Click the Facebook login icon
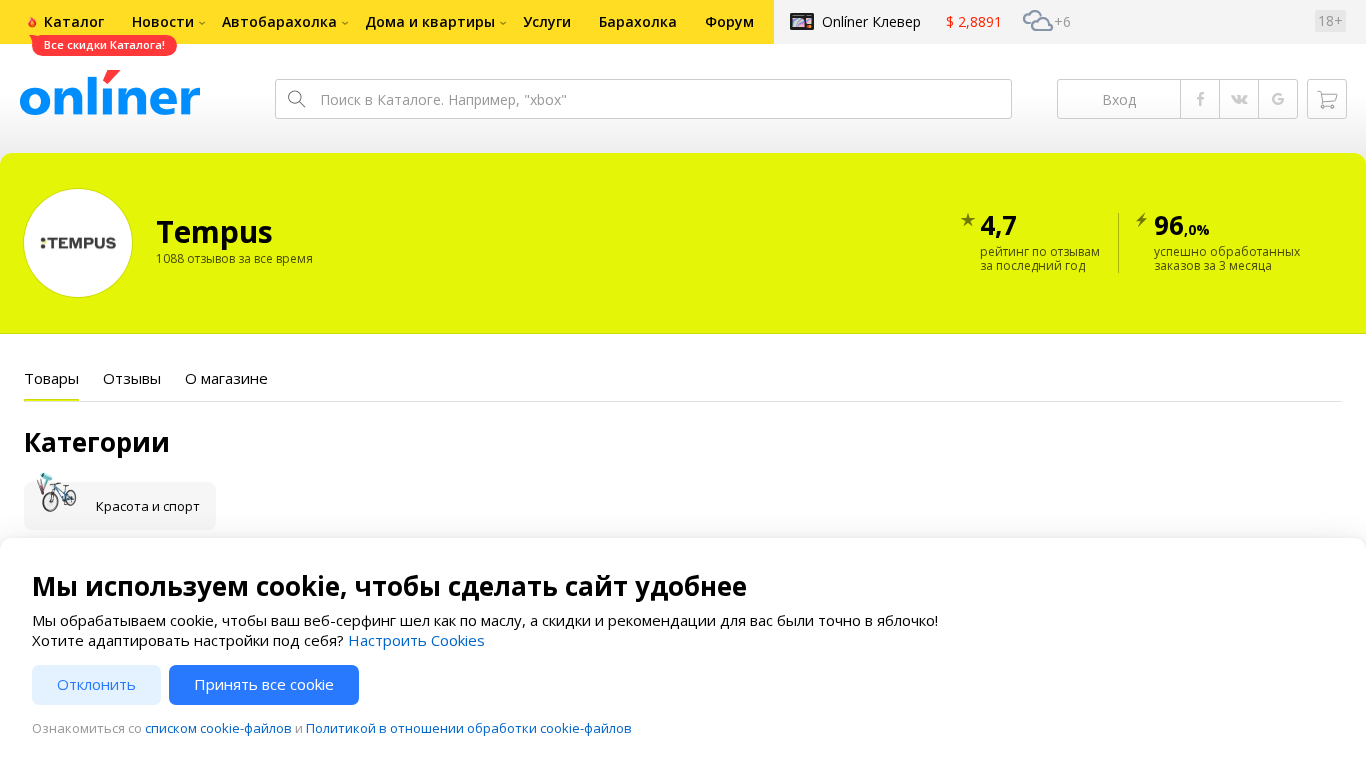Screen dimensions: 1366x768 point(1200,99)
